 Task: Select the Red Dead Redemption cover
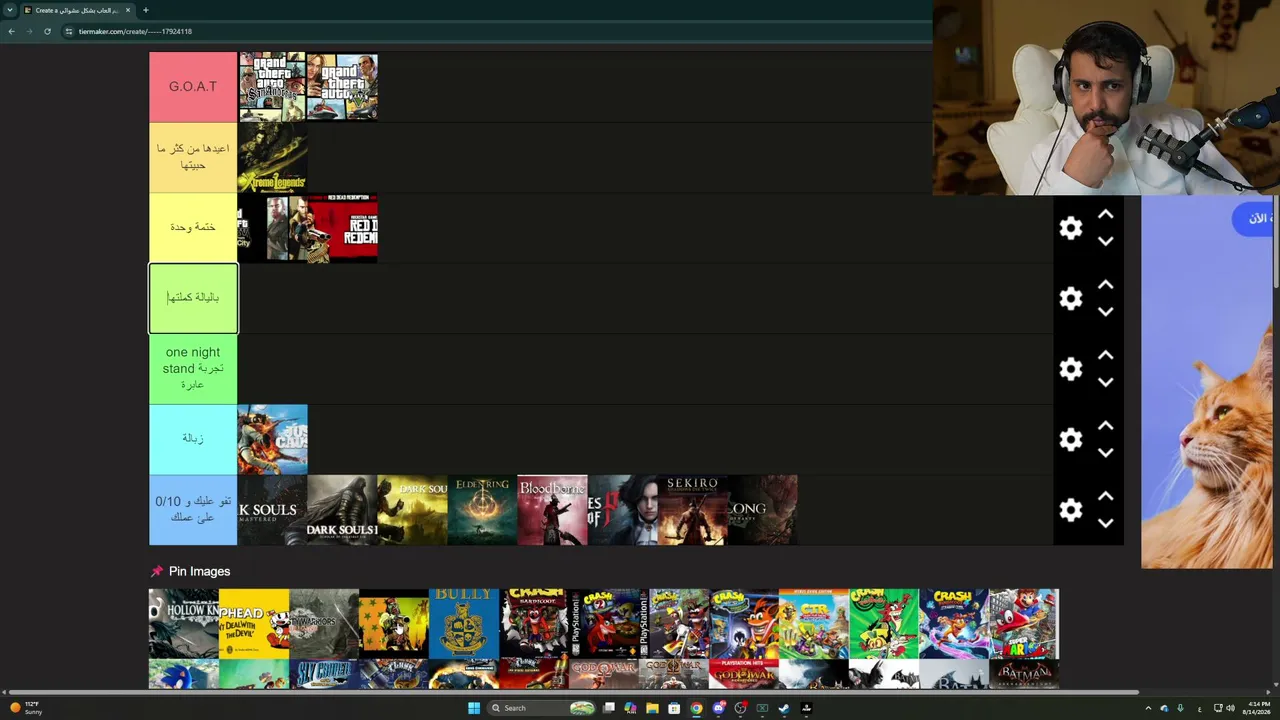(342, 228)
